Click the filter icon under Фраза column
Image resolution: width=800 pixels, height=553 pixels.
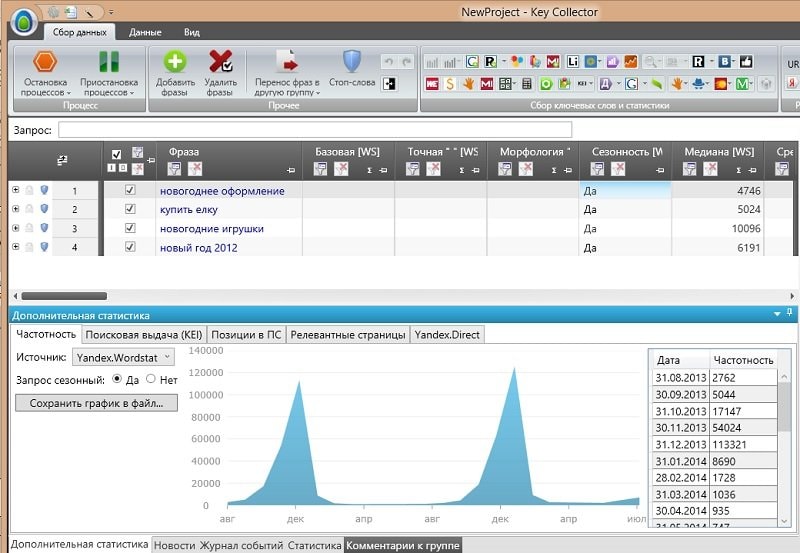tap(174, 169)
